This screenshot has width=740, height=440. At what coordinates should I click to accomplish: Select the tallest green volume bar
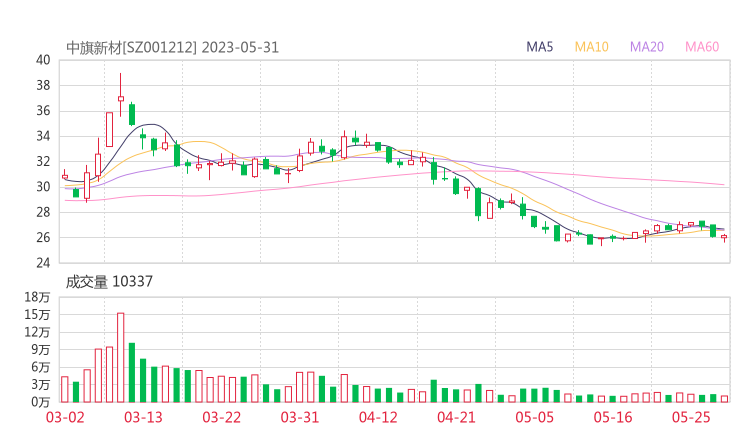[x=132, y=372]
